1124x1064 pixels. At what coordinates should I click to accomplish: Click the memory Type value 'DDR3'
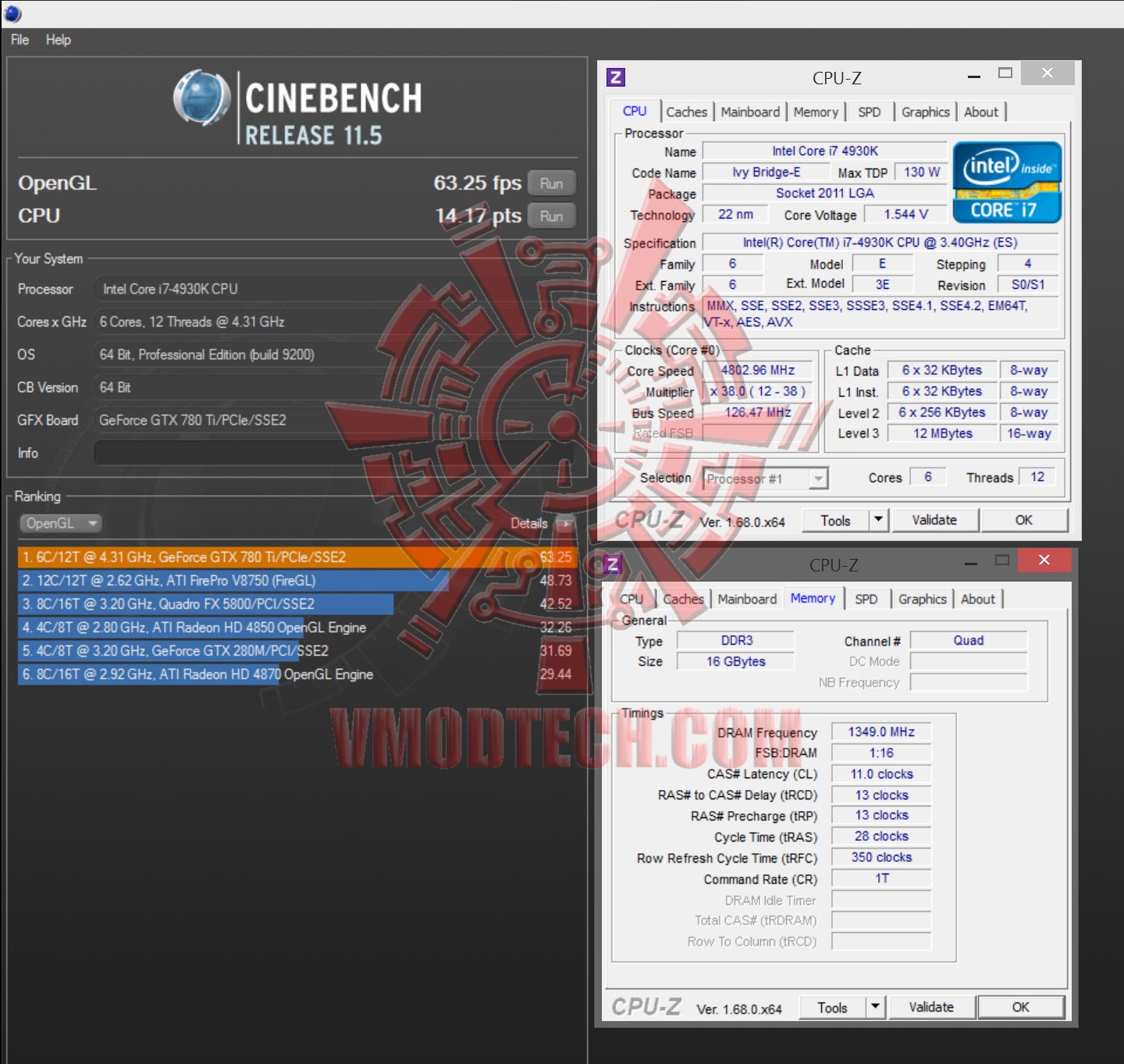pos(736,640)
